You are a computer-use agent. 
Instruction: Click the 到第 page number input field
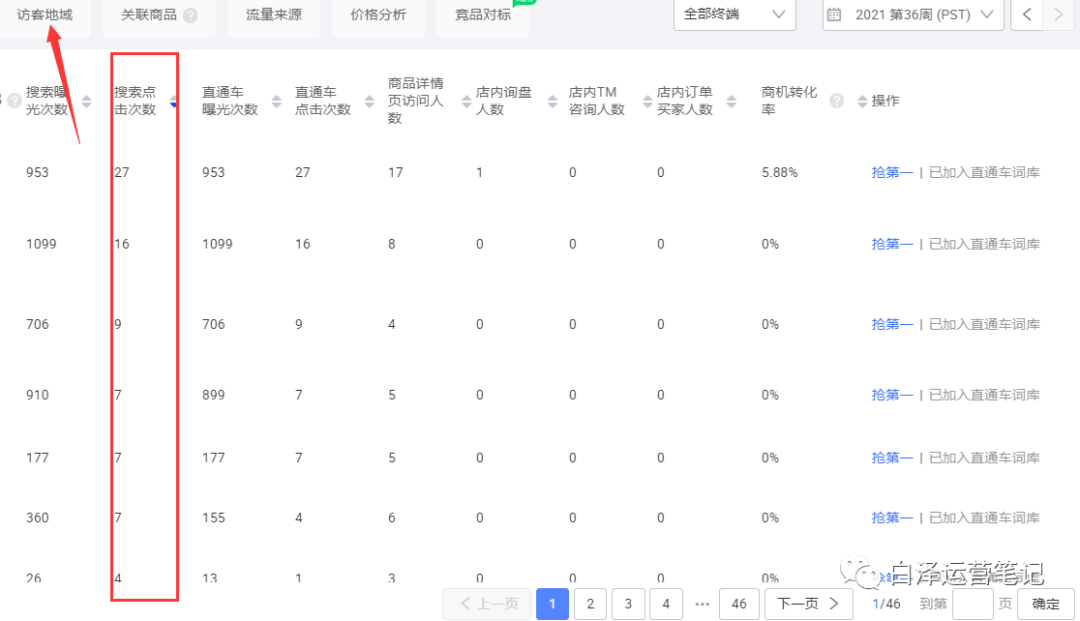(x=973, y=604)
